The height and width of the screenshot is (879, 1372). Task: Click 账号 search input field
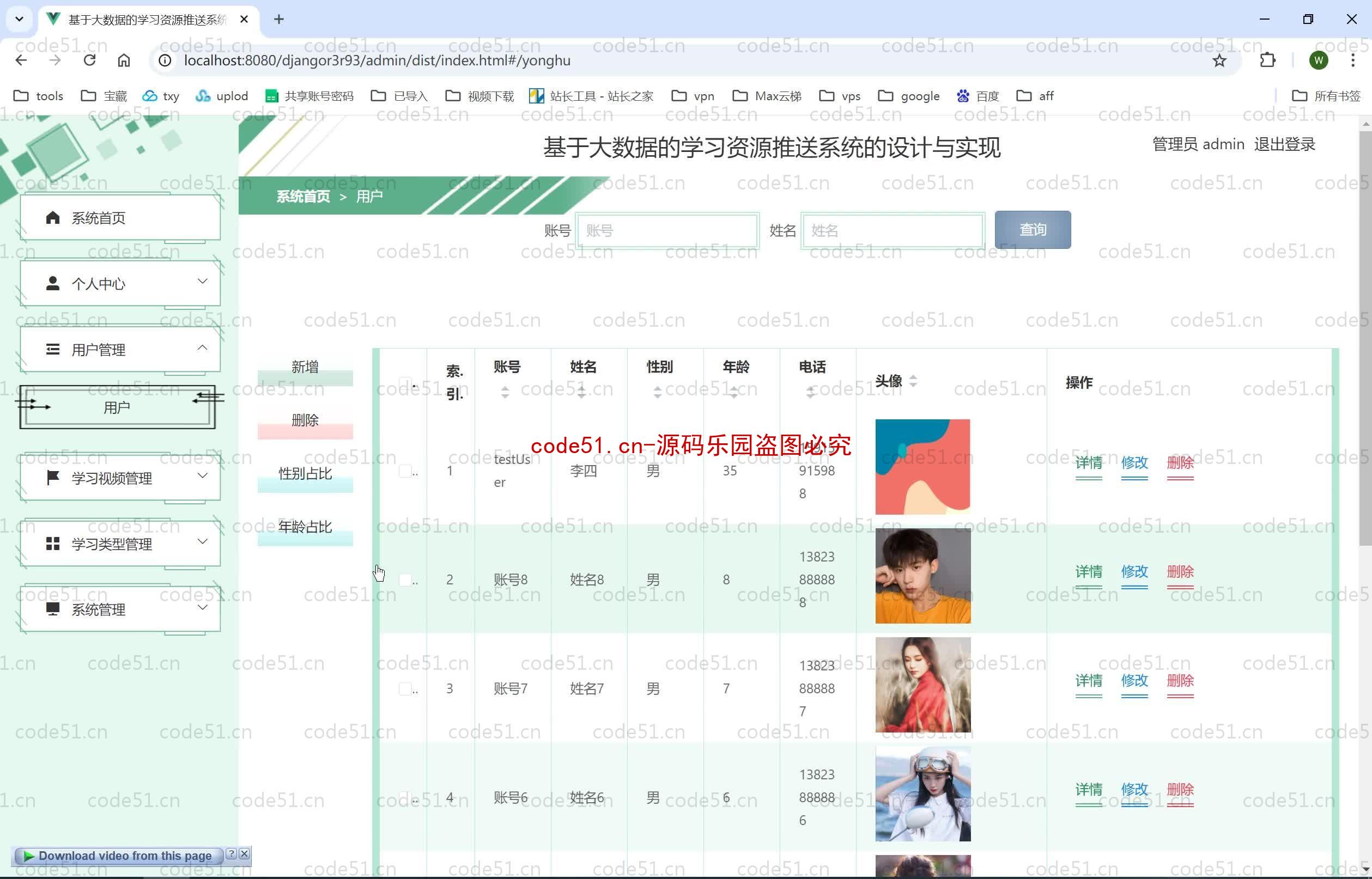[x=666, y=229]
